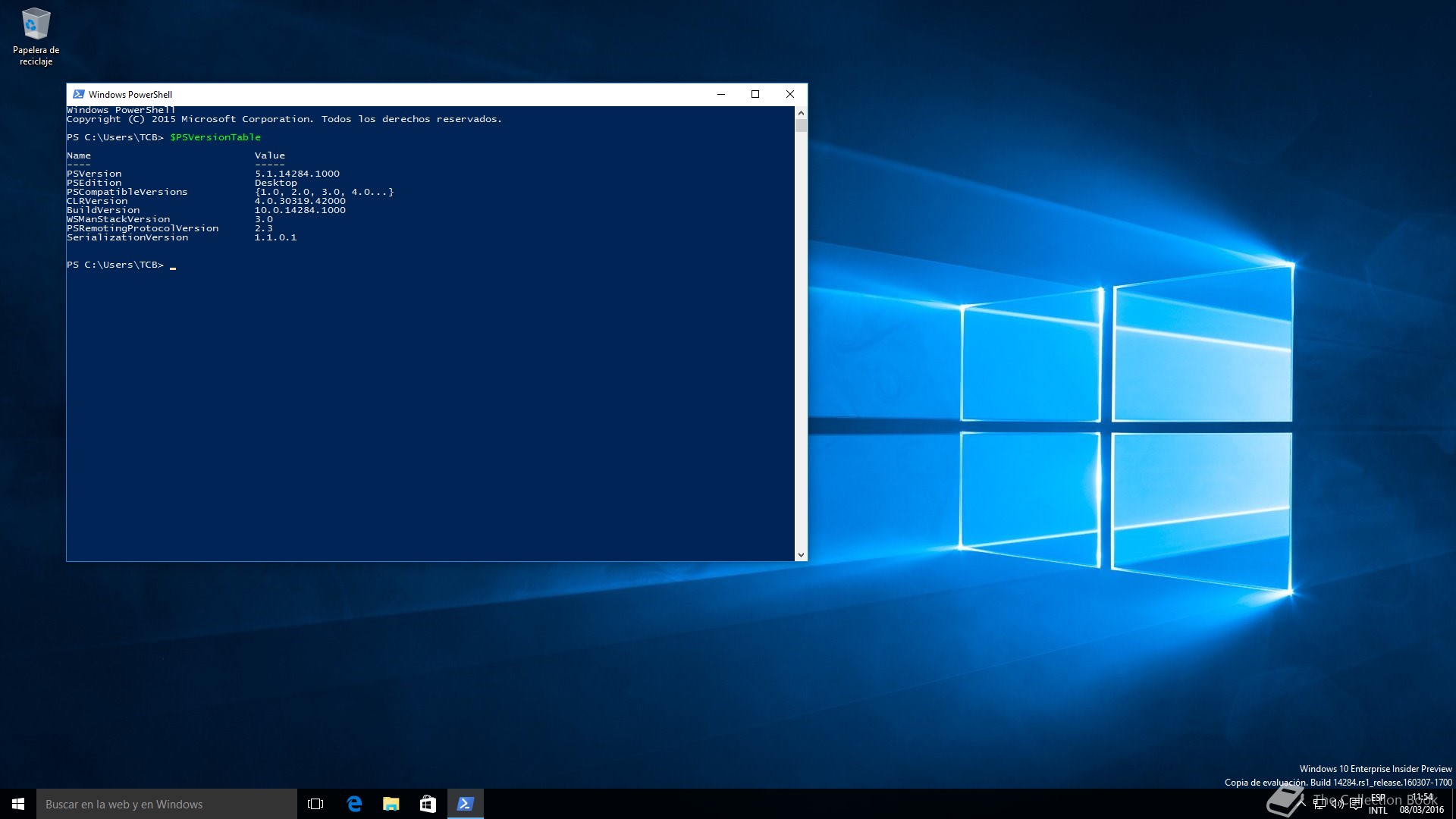Maximize the Windows PowerShell window
The image size is (1456, 819).
755,94
